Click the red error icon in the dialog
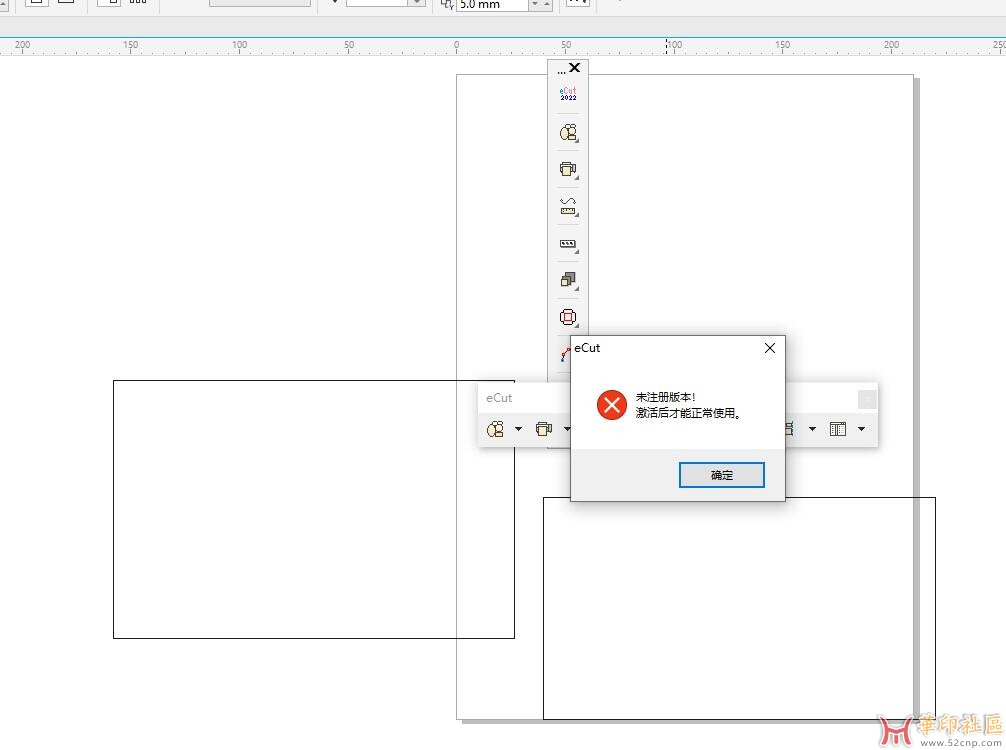1006x750 pixels. tap(611, 405)
